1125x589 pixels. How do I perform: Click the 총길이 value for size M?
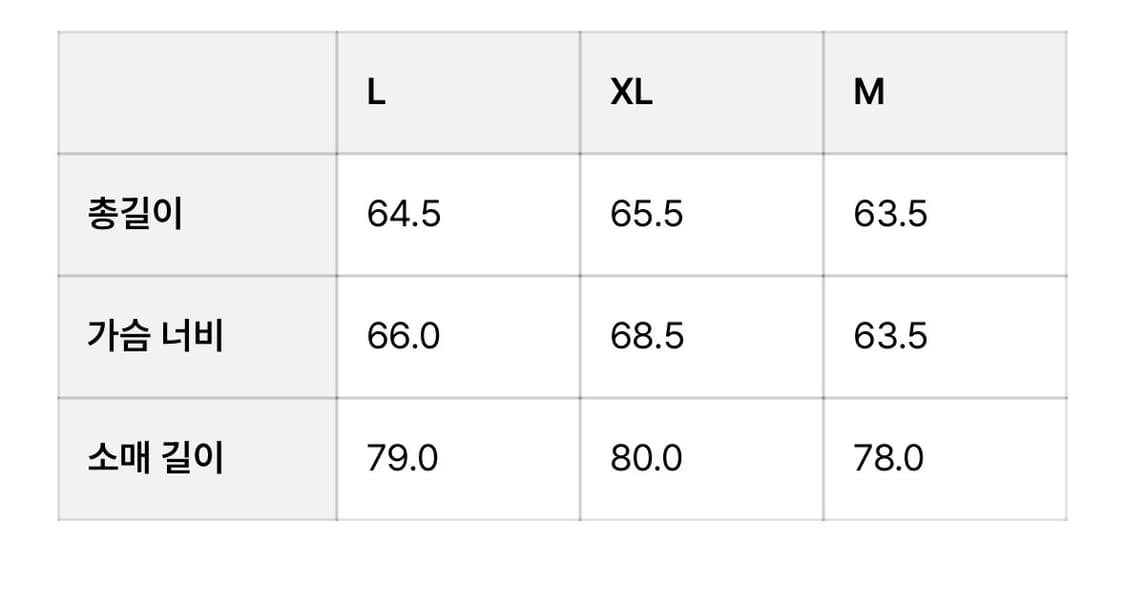890,215
